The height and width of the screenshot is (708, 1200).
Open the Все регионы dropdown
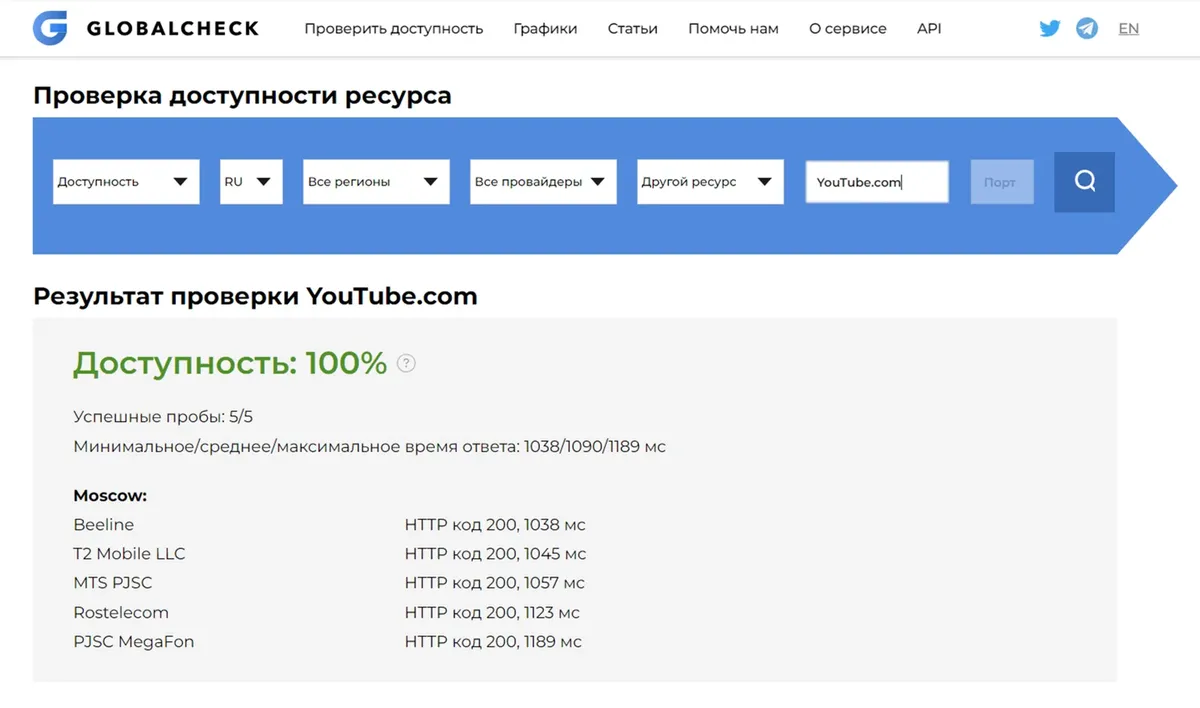[376, 182]
